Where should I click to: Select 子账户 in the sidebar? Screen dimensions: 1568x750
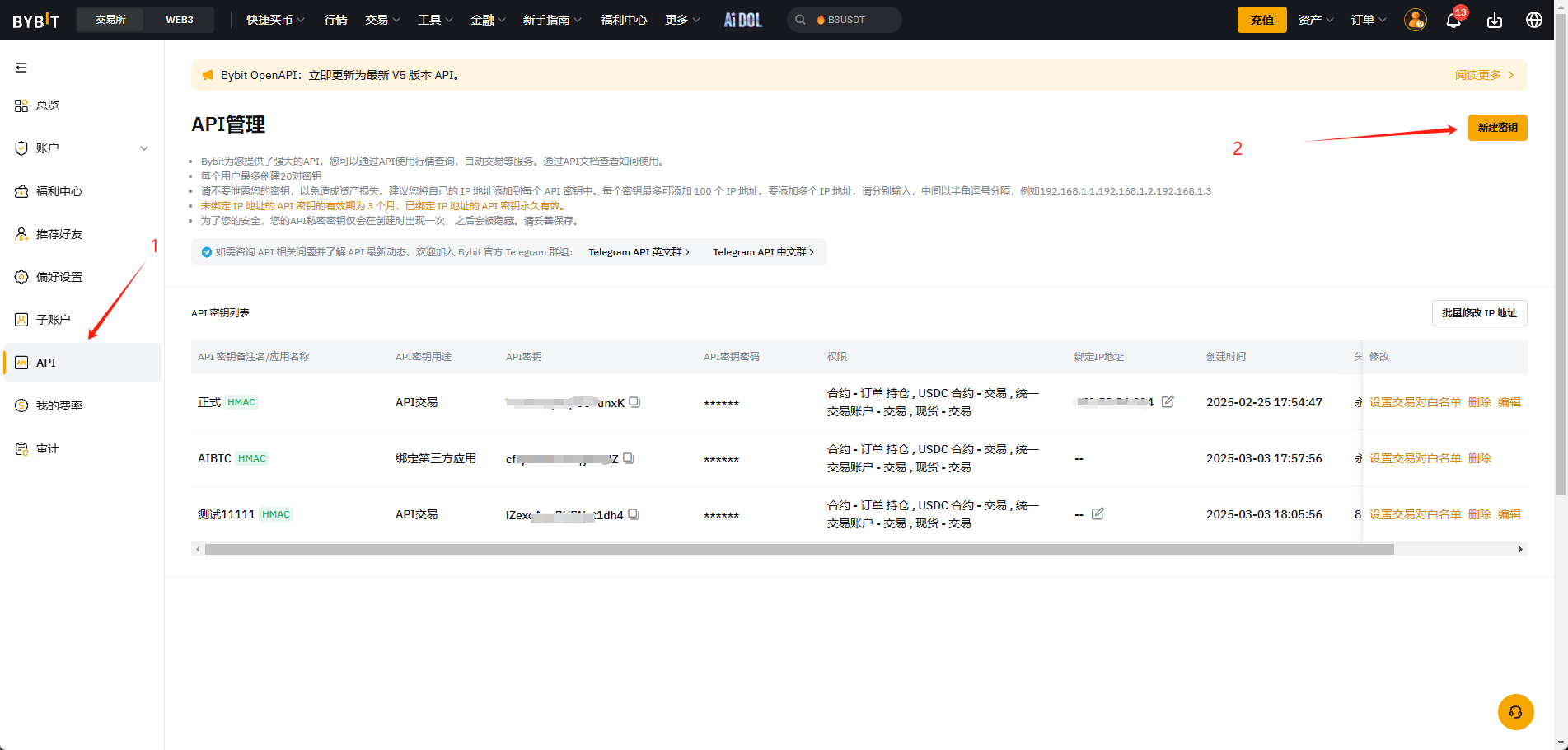pos(54,320)
